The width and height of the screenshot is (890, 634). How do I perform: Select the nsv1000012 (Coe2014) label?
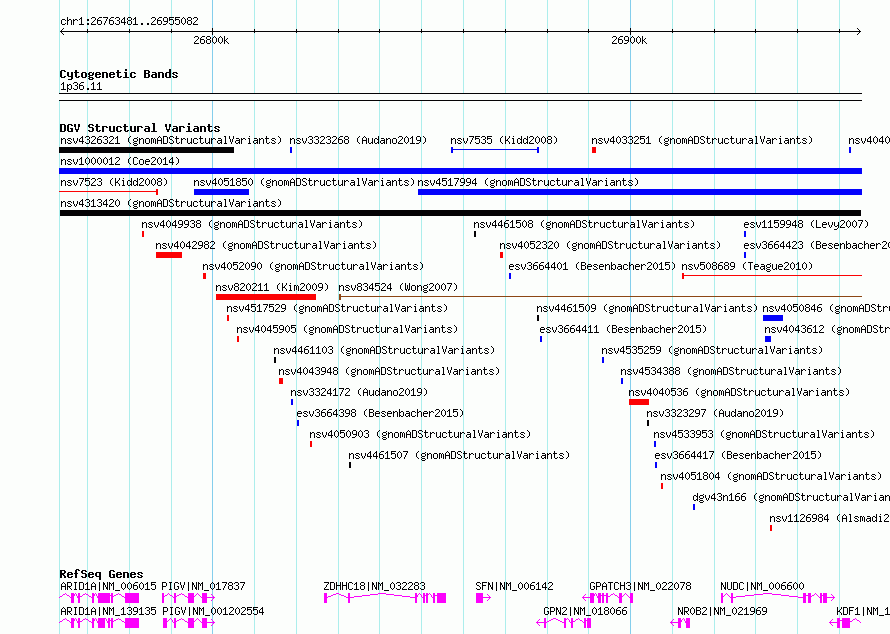[x=120, y=161]
